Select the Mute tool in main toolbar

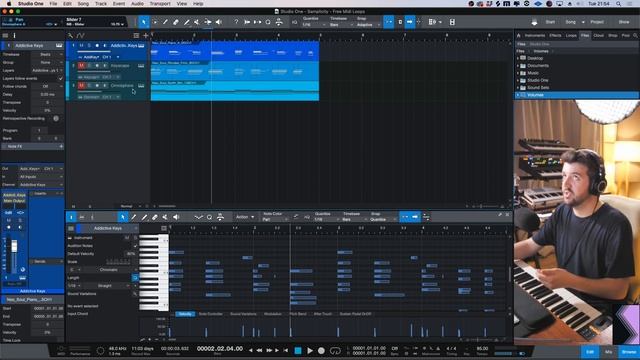click(197, 22)
